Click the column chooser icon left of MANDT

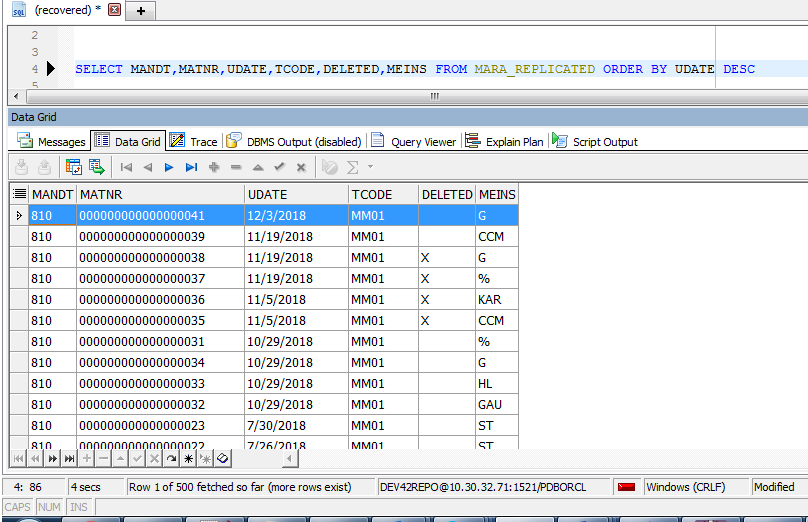click(20, 194)
